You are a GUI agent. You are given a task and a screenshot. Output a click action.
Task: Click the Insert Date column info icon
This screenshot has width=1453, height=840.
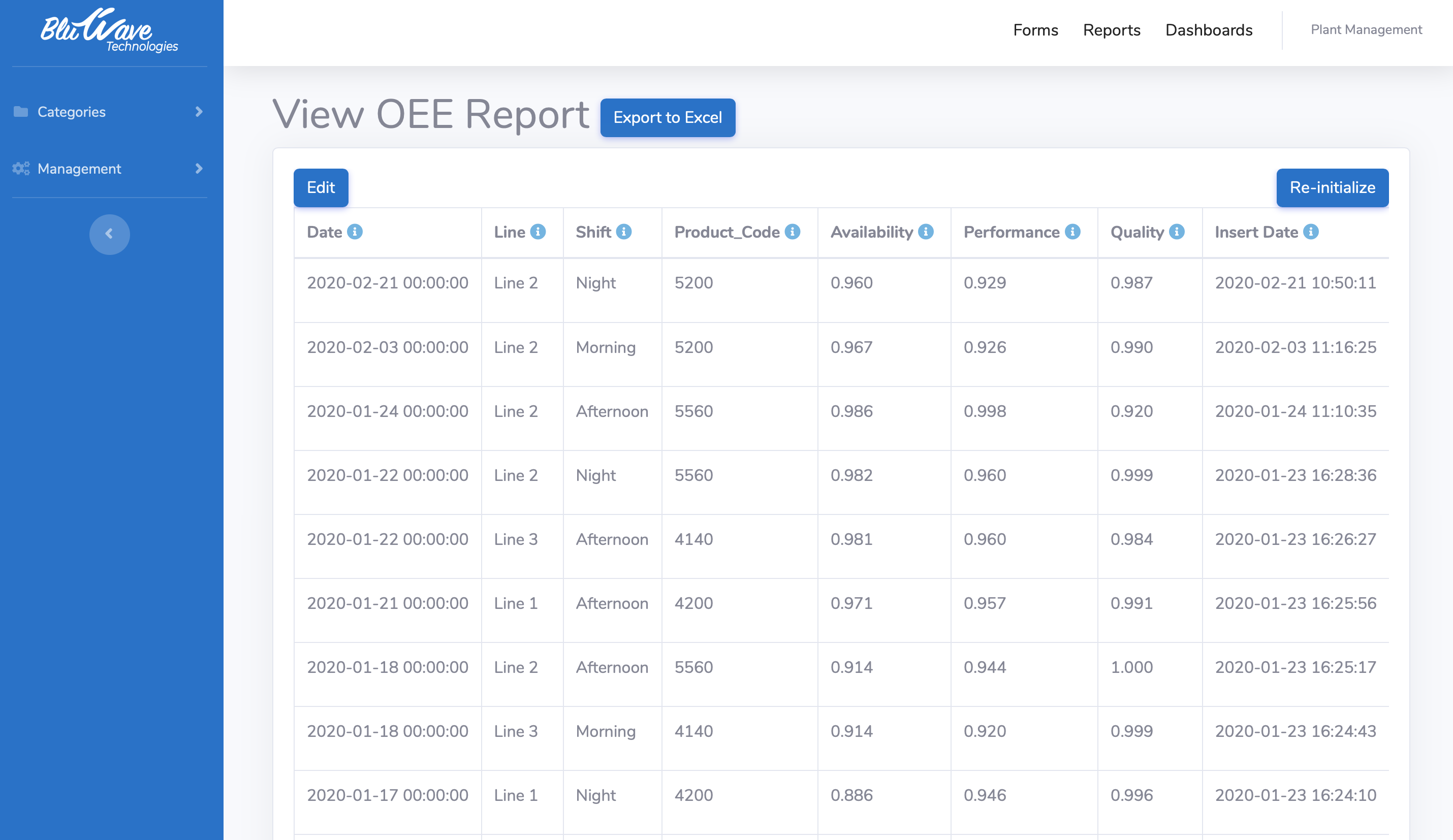pos(1311,232)
